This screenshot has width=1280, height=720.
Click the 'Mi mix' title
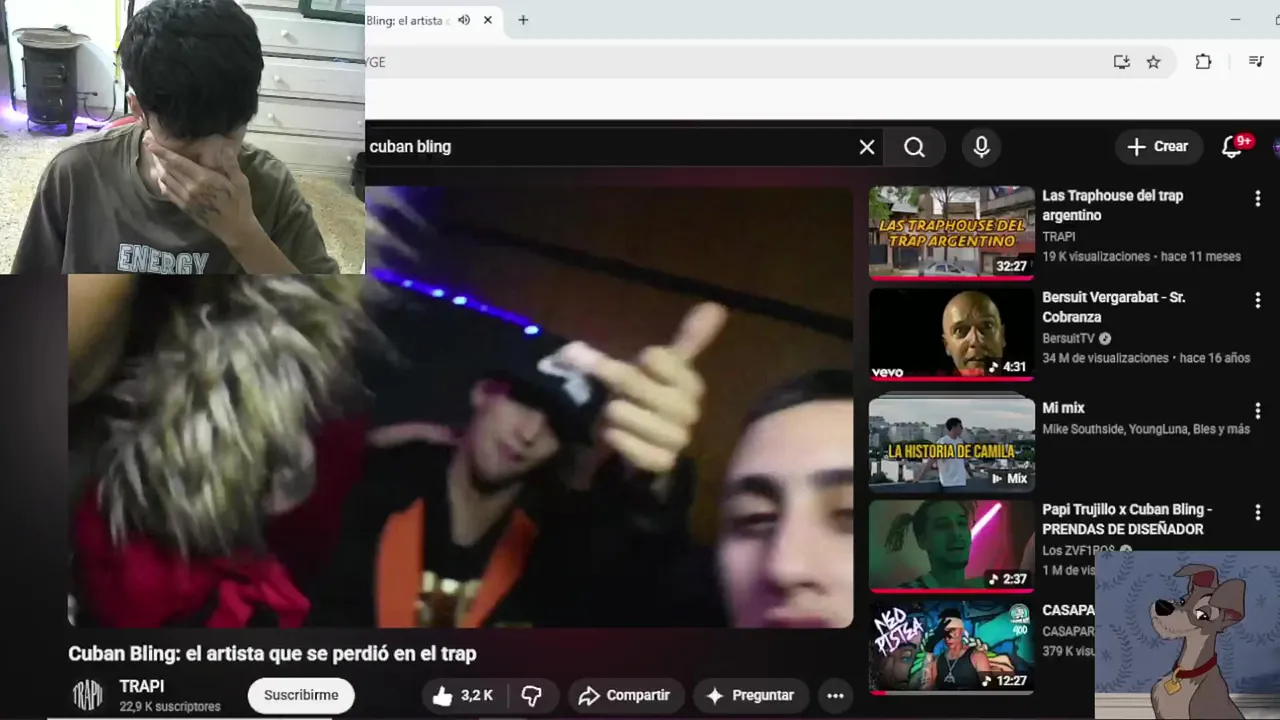[1063, 408]
